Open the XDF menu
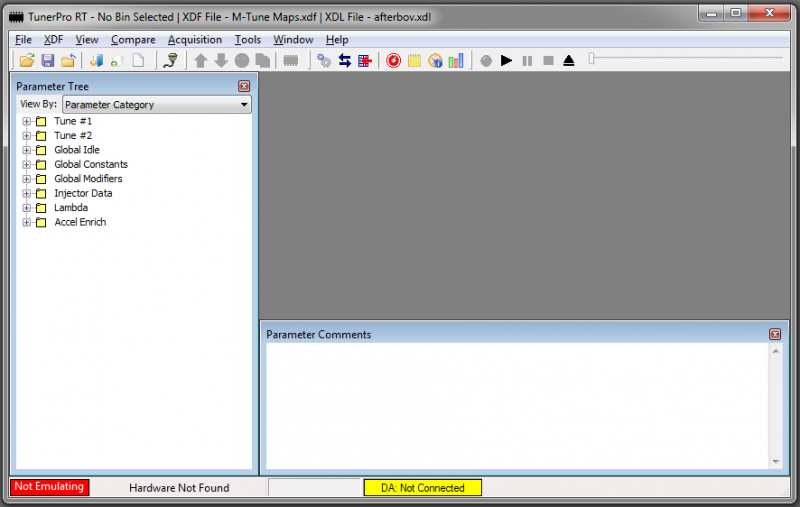Image resolution: width=800 pixels, height=507 pixels. (x=53, y=40)
